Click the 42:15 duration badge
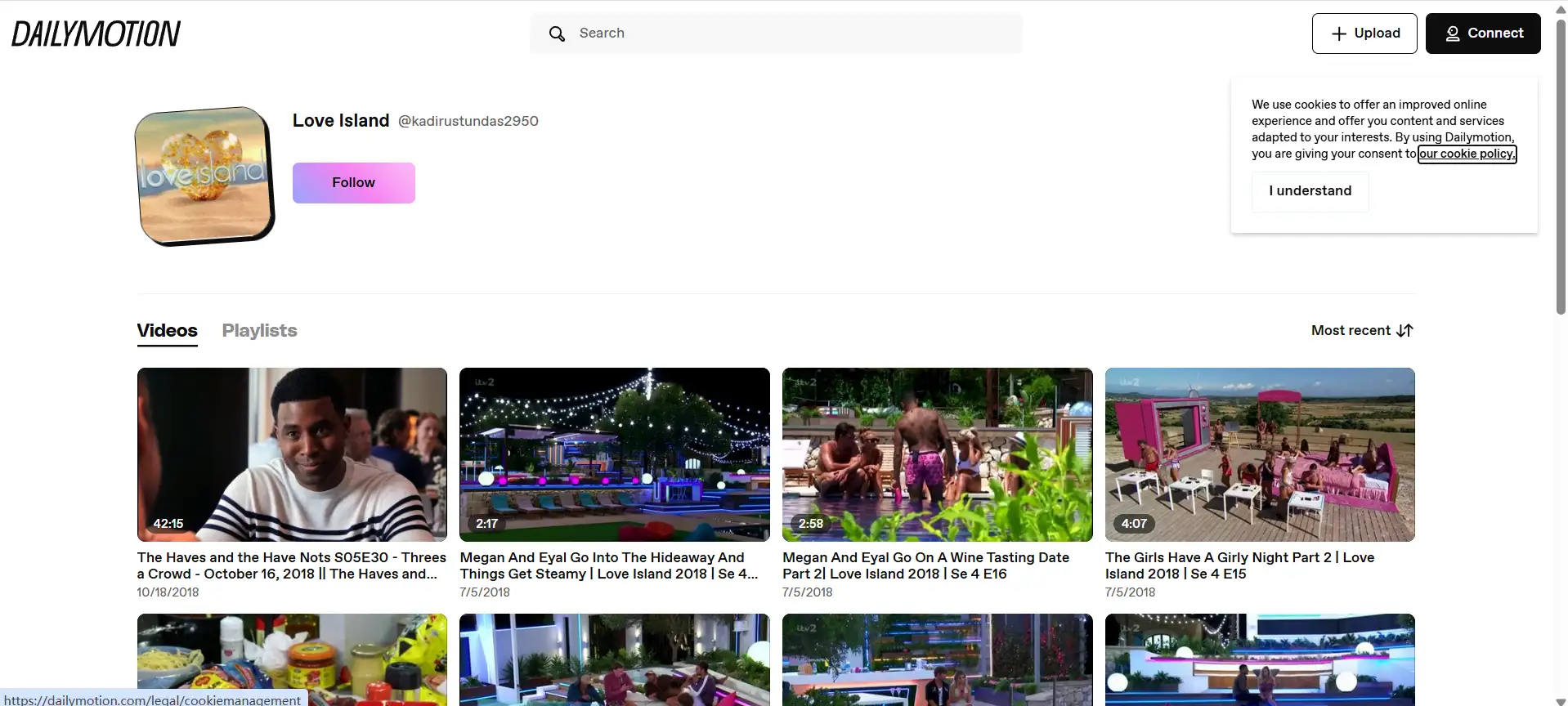1568x706 pixels. (x=168, y=524)
